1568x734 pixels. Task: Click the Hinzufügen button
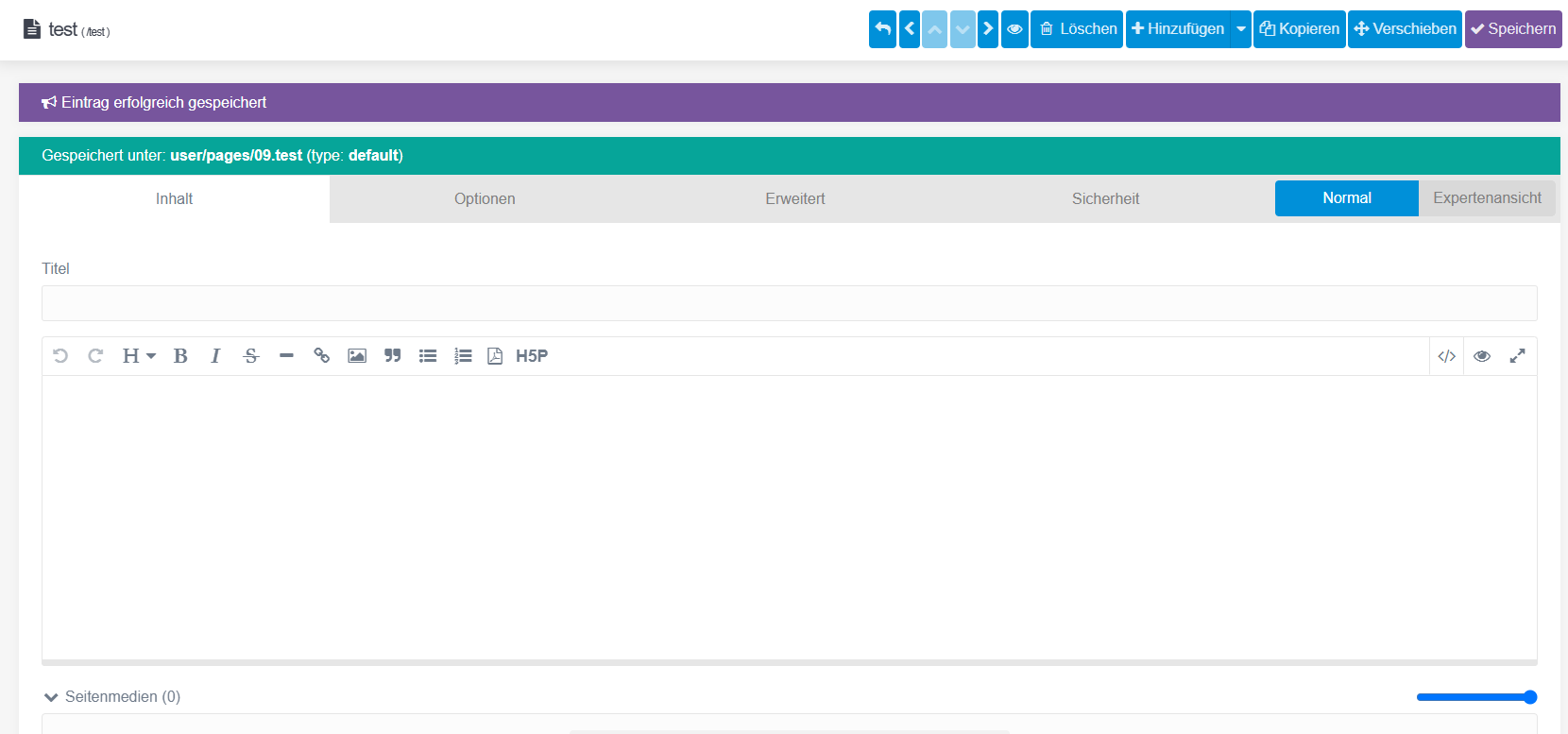pos(1178,29)
